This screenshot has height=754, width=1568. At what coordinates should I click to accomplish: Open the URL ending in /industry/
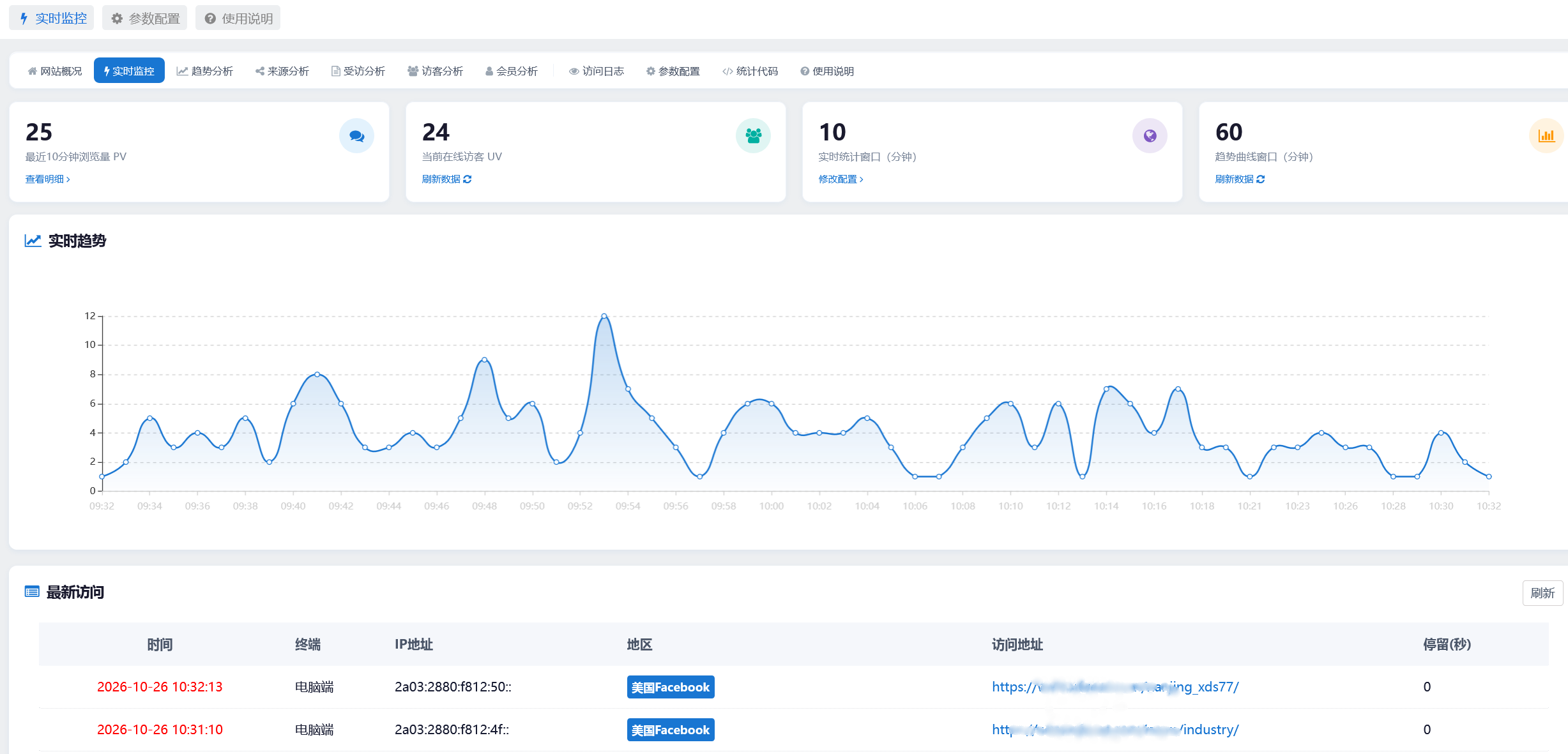pyautogui.click(x=1115, y=730)
